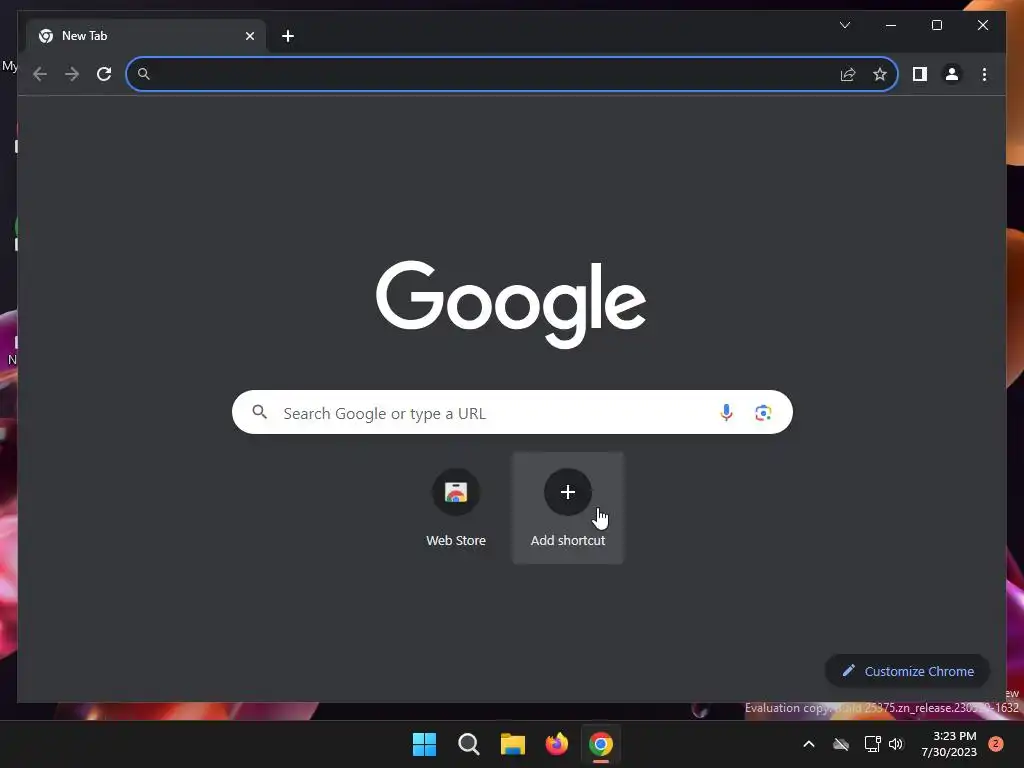Show hidden system tray icons
The height and width of the screenshot is (768, 1024).
[808, 744]
